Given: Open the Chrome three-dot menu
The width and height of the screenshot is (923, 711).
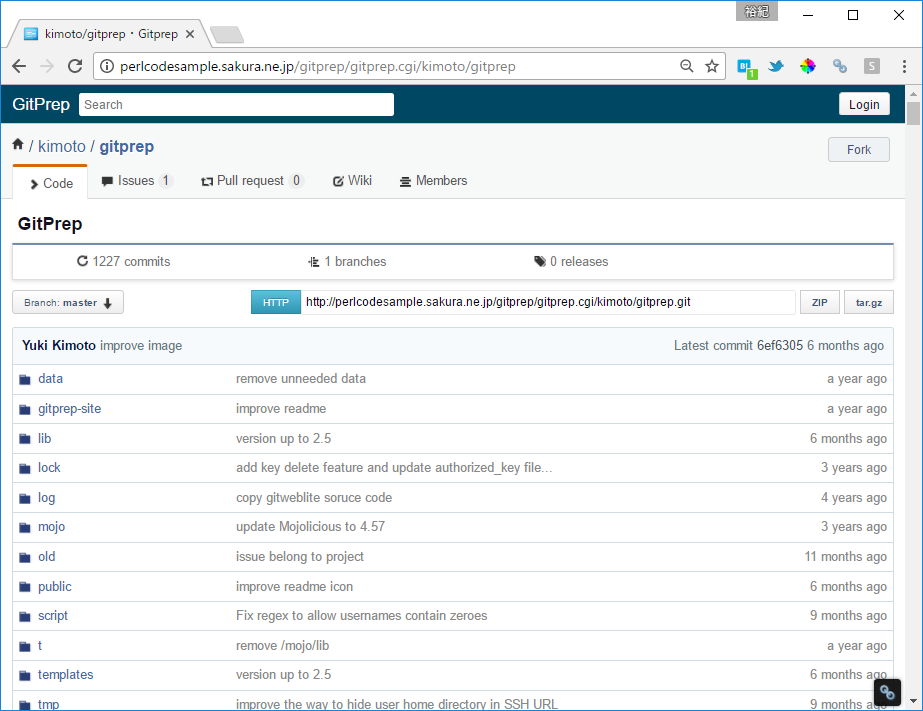Looking at the screenshot, I should point(904,66).
